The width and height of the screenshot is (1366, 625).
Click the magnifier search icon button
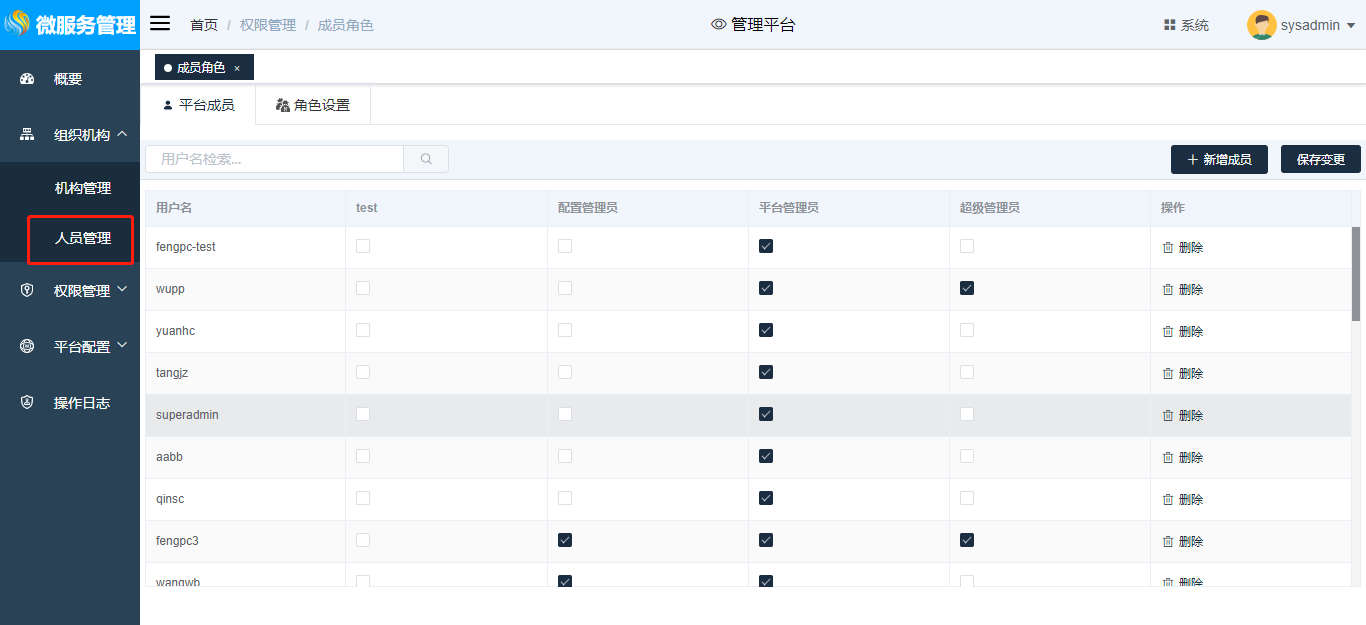[426, 159]
